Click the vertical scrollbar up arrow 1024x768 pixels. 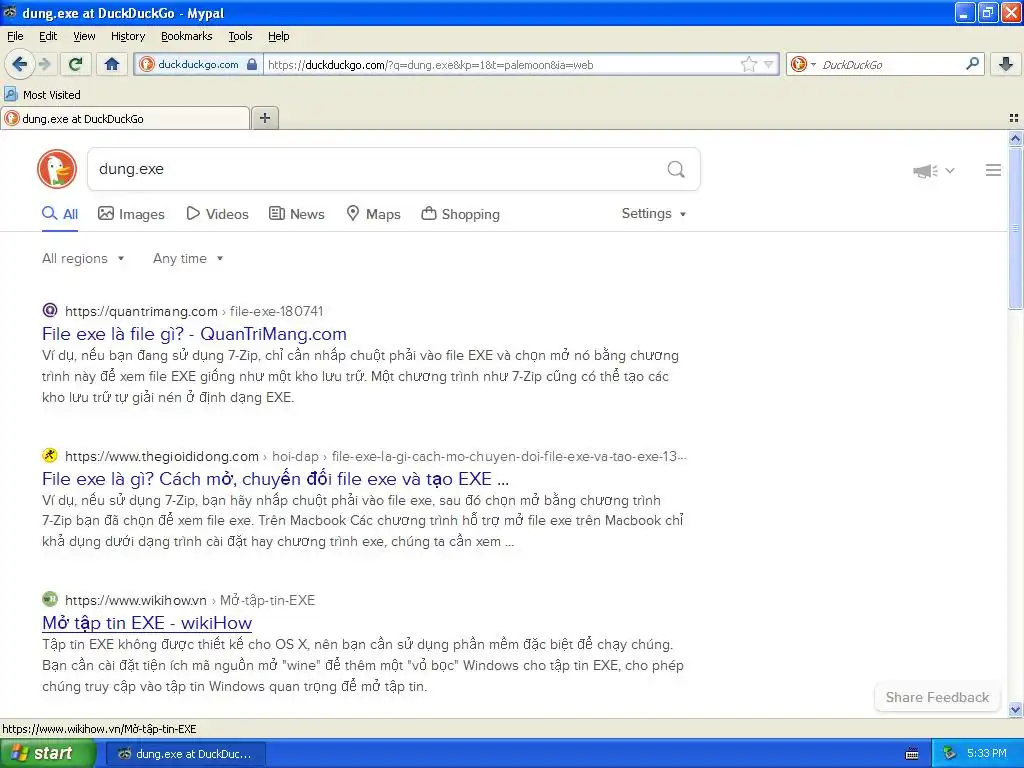click(1015, 138)
